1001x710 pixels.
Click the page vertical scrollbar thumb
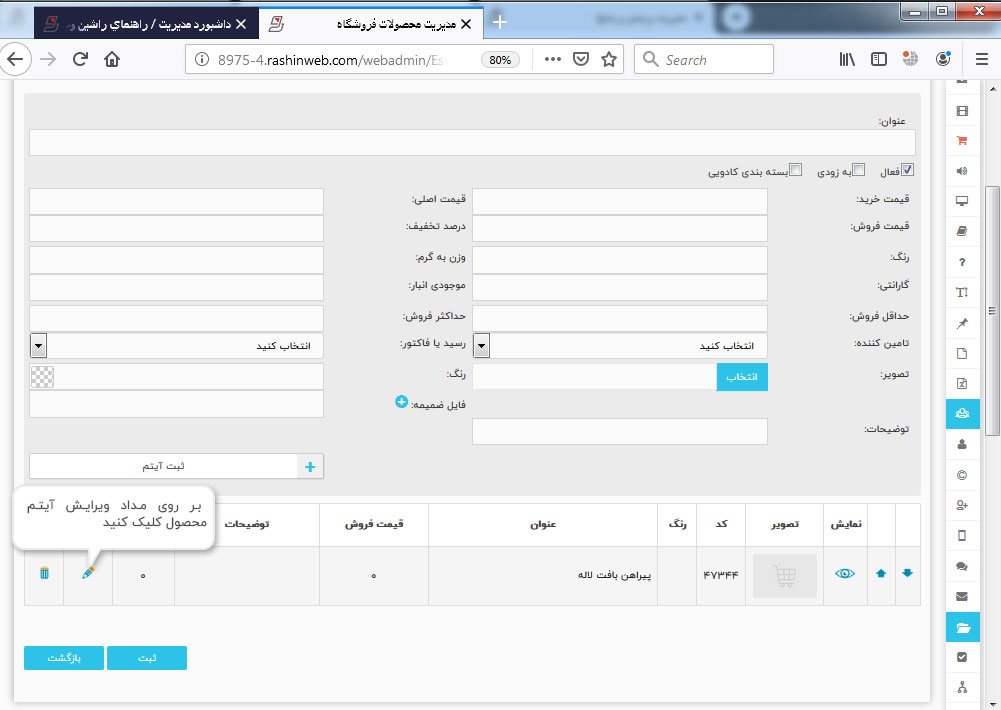point(992,311)
